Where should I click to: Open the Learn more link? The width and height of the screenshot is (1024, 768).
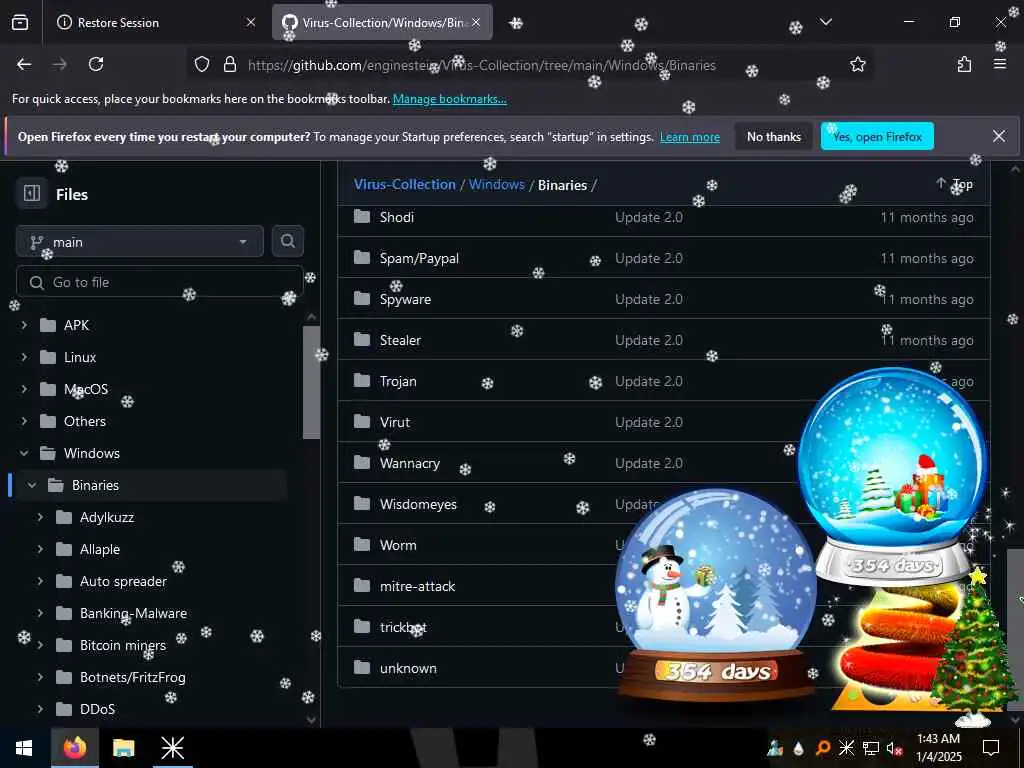pos(690,137)
